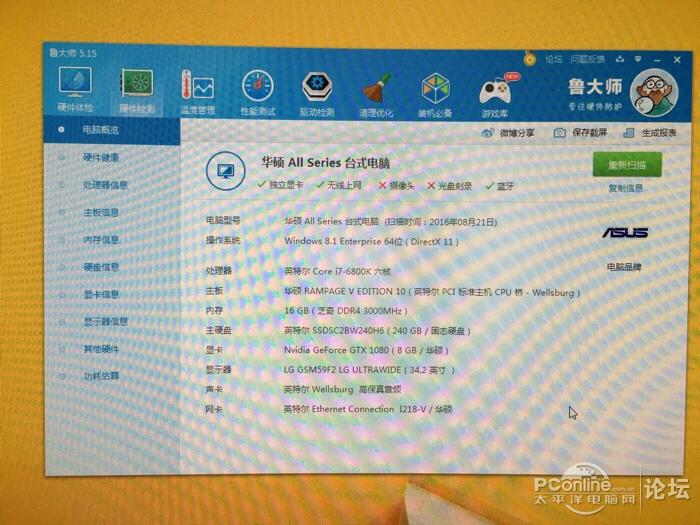Viewport: 700px width, 525px height.
Task: Click 保存截屏 save screenshot button
Action: click(580, 133)
